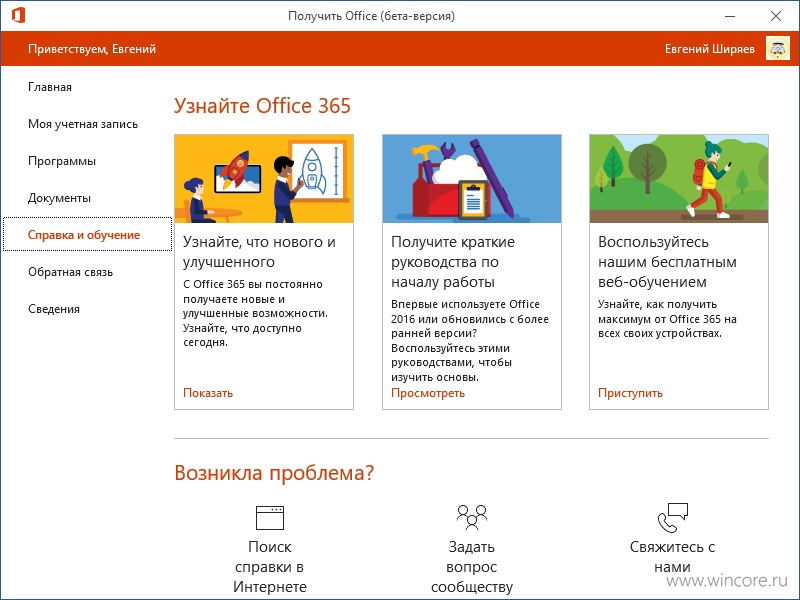Click the browser window help search icon

(269, 518)
